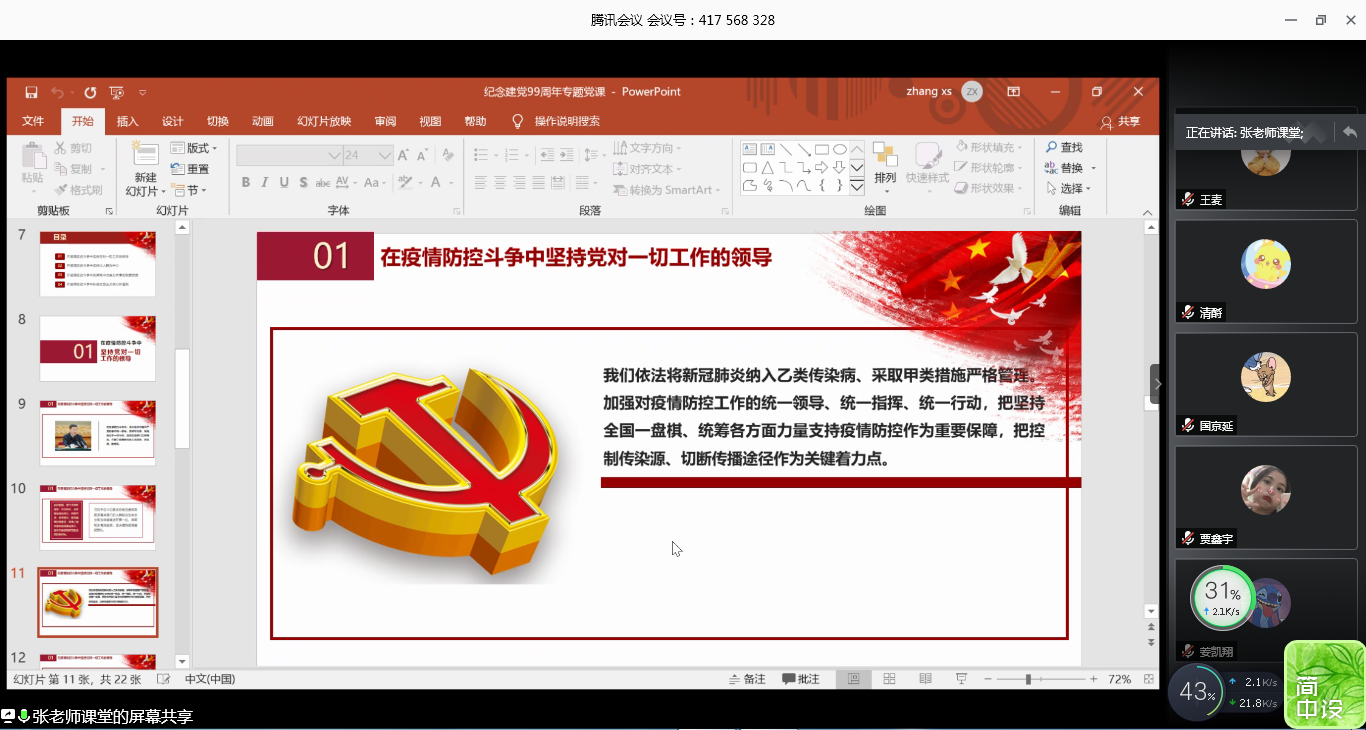Open the Select (选择) dropdown
The image size is (1366, 730).
click(1068, 188)
